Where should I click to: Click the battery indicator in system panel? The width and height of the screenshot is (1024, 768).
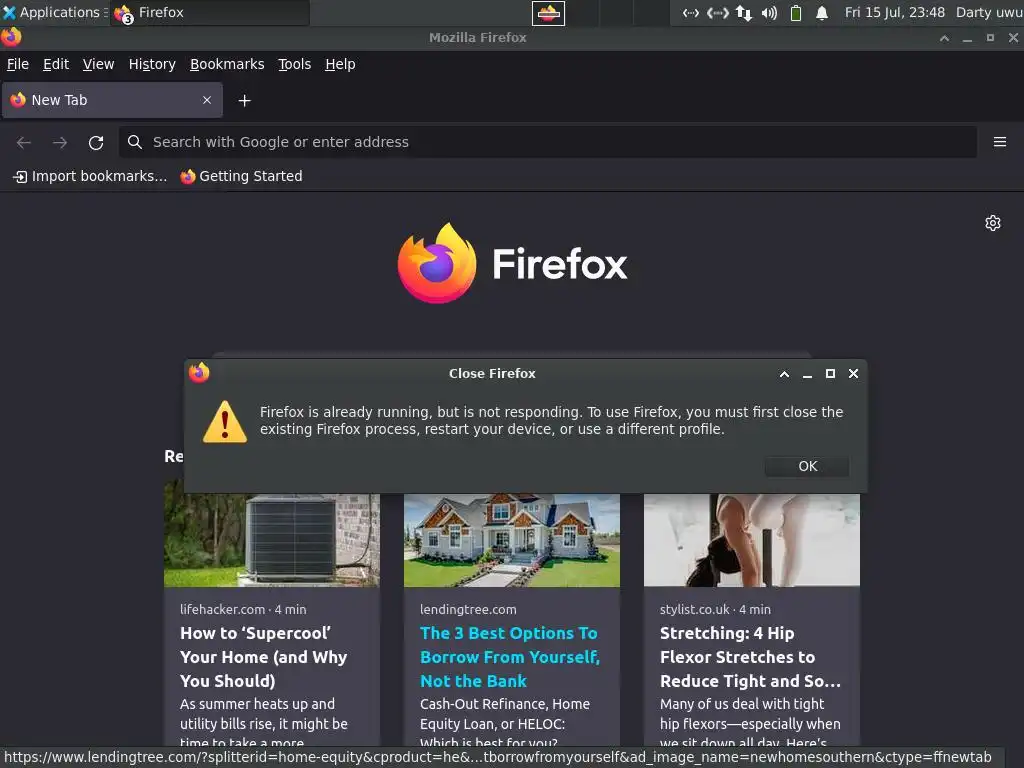795,12
